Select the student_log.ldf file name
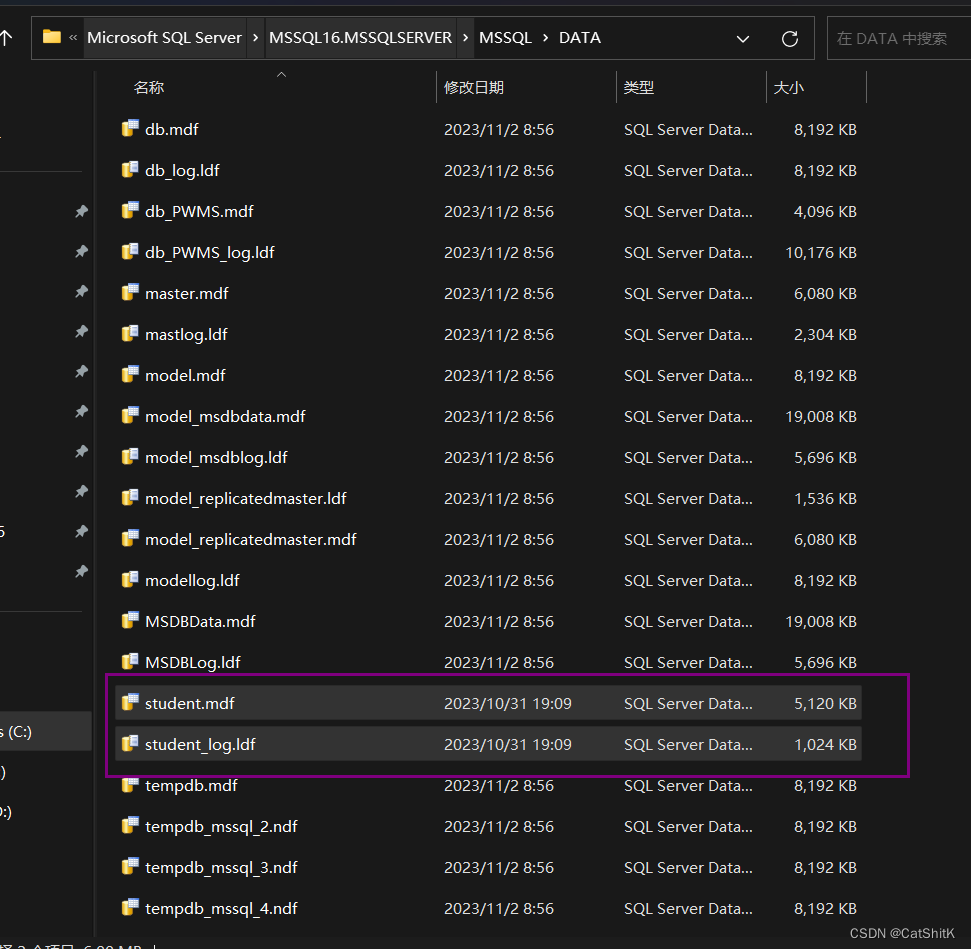971x949 pixels. pos(200,745)
